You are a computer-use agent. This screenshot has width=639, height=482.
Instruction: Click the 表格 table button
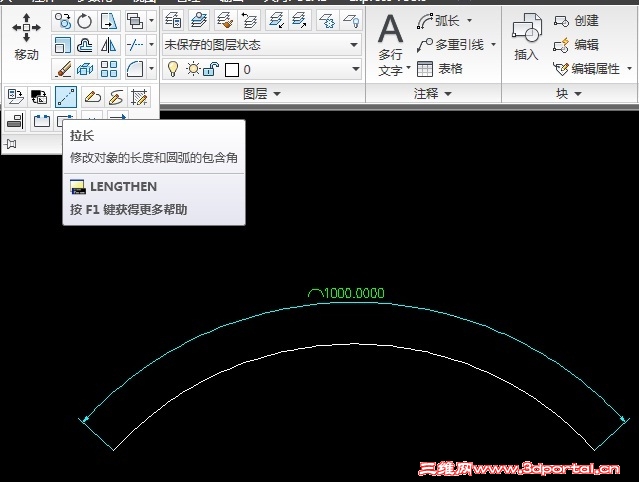click(x=440, y=68)
